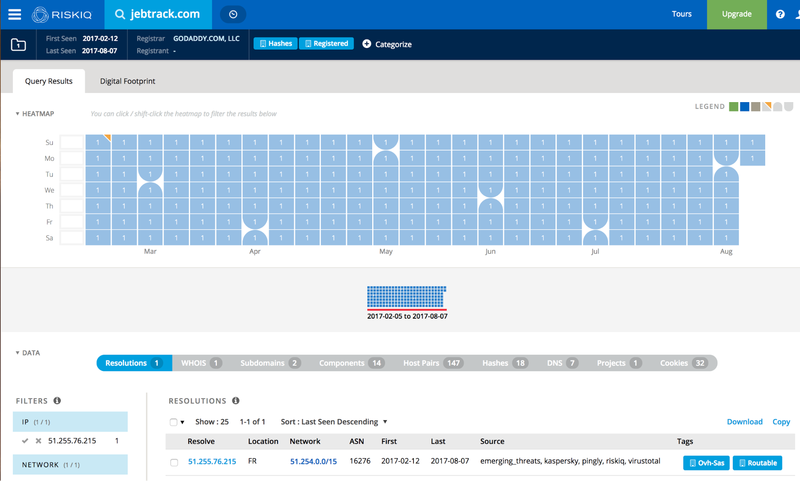Screen dimensions: 800x481
Task: Click the blue legend swatch
Action: coord(744,107)
